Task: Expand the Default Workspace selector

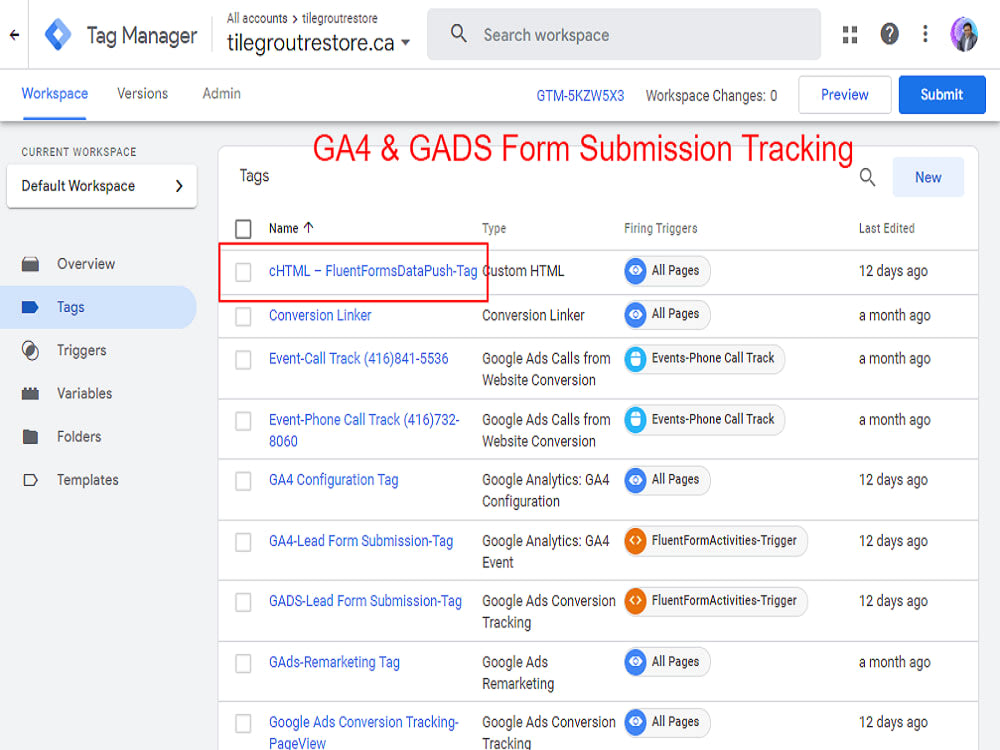Action: coord(101,186)
